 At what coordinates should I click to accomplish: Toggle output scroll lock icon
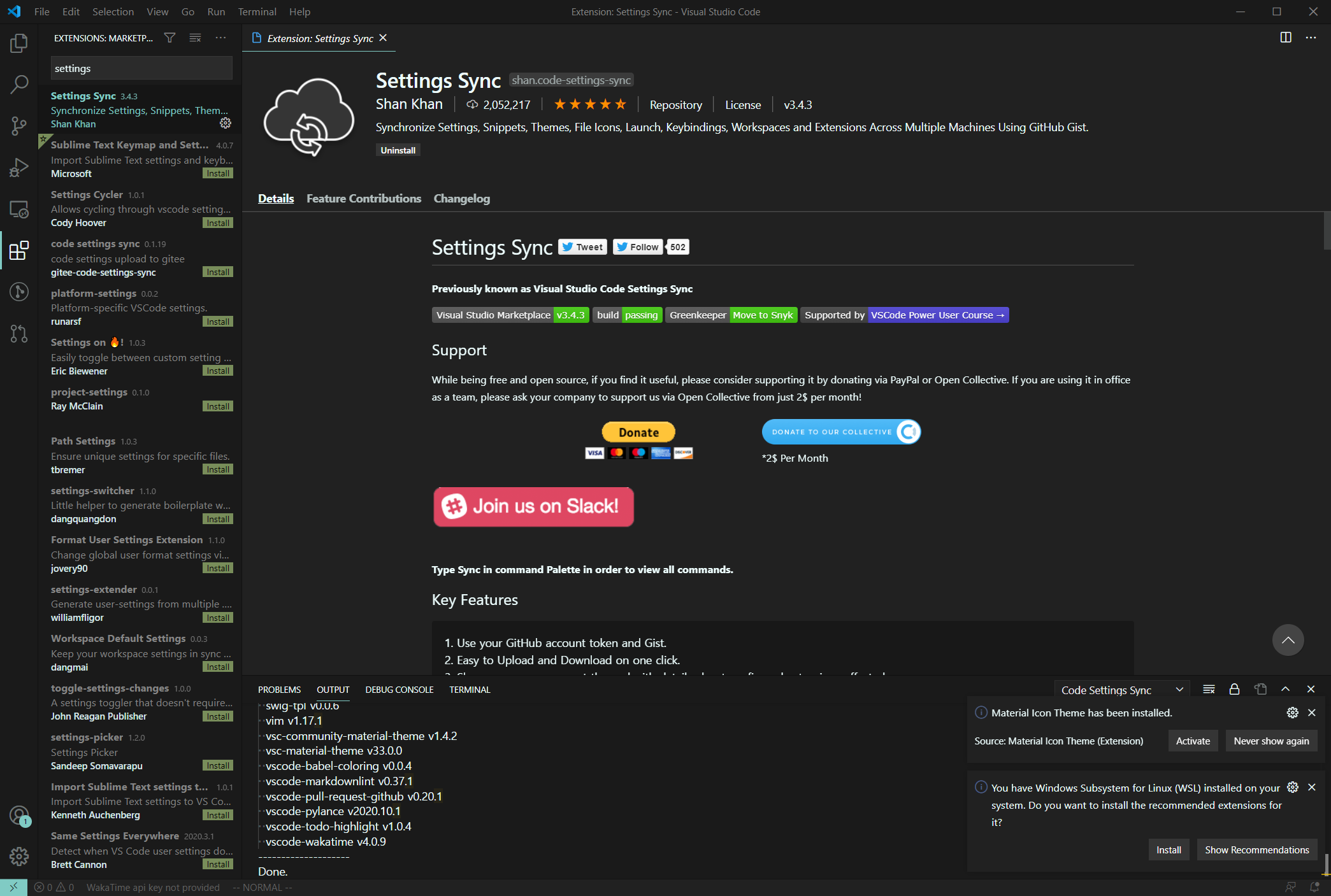click(1234, 690)
